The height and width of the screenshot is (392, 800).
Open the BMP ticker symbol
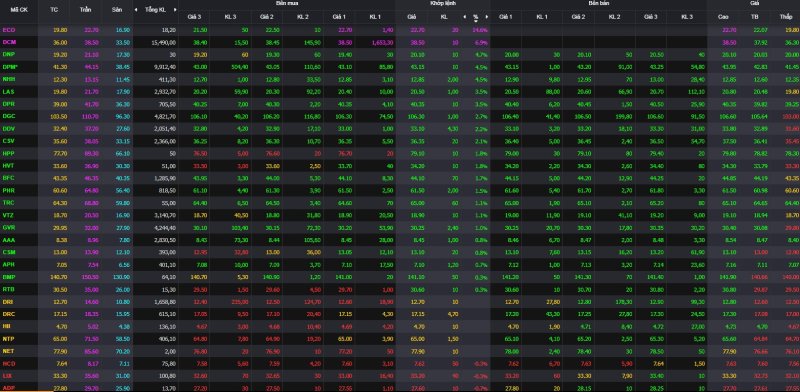[x=9, y=277]
